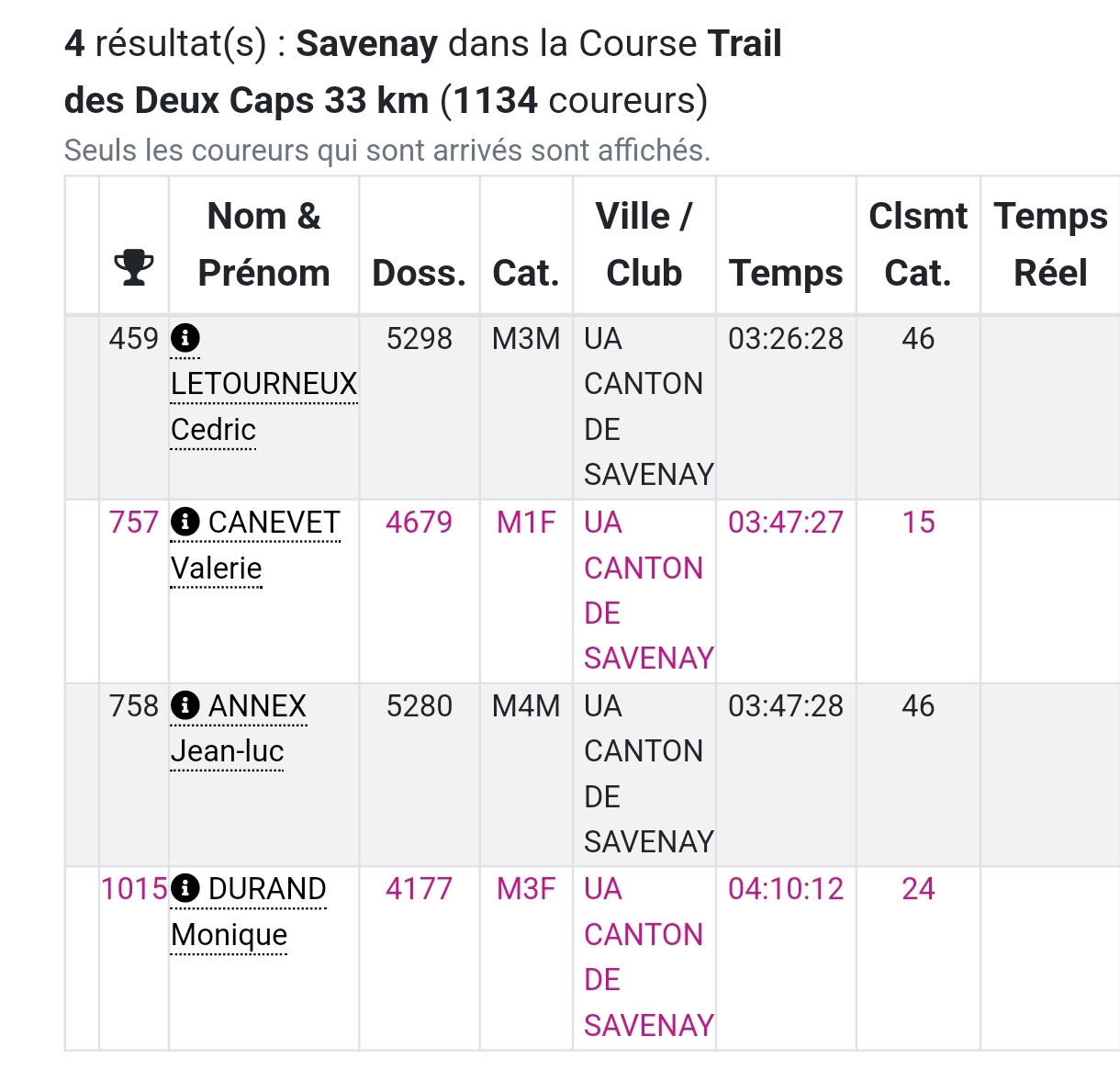Select bib number 4679 cell
Image resolution: width=1120 pixels, height=1070 pixels.
click(419, 523)
